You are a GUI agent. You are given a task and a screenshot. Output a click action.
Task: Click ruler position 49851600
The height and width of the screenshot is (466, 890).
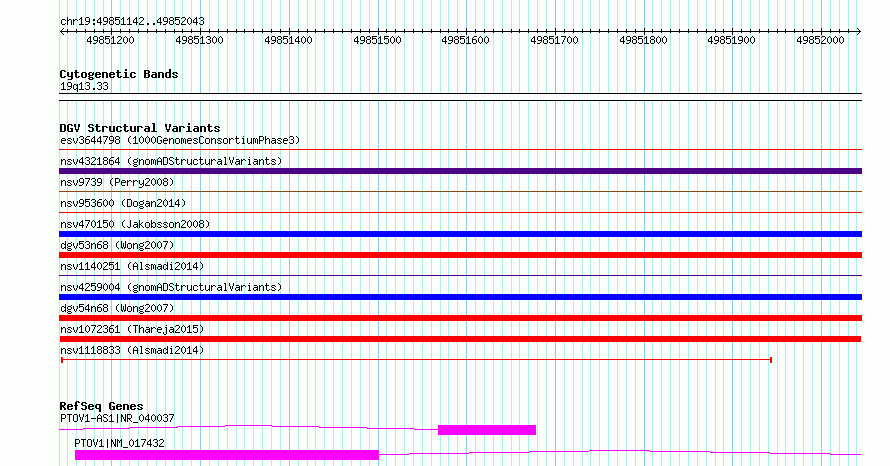click(465, 40)
